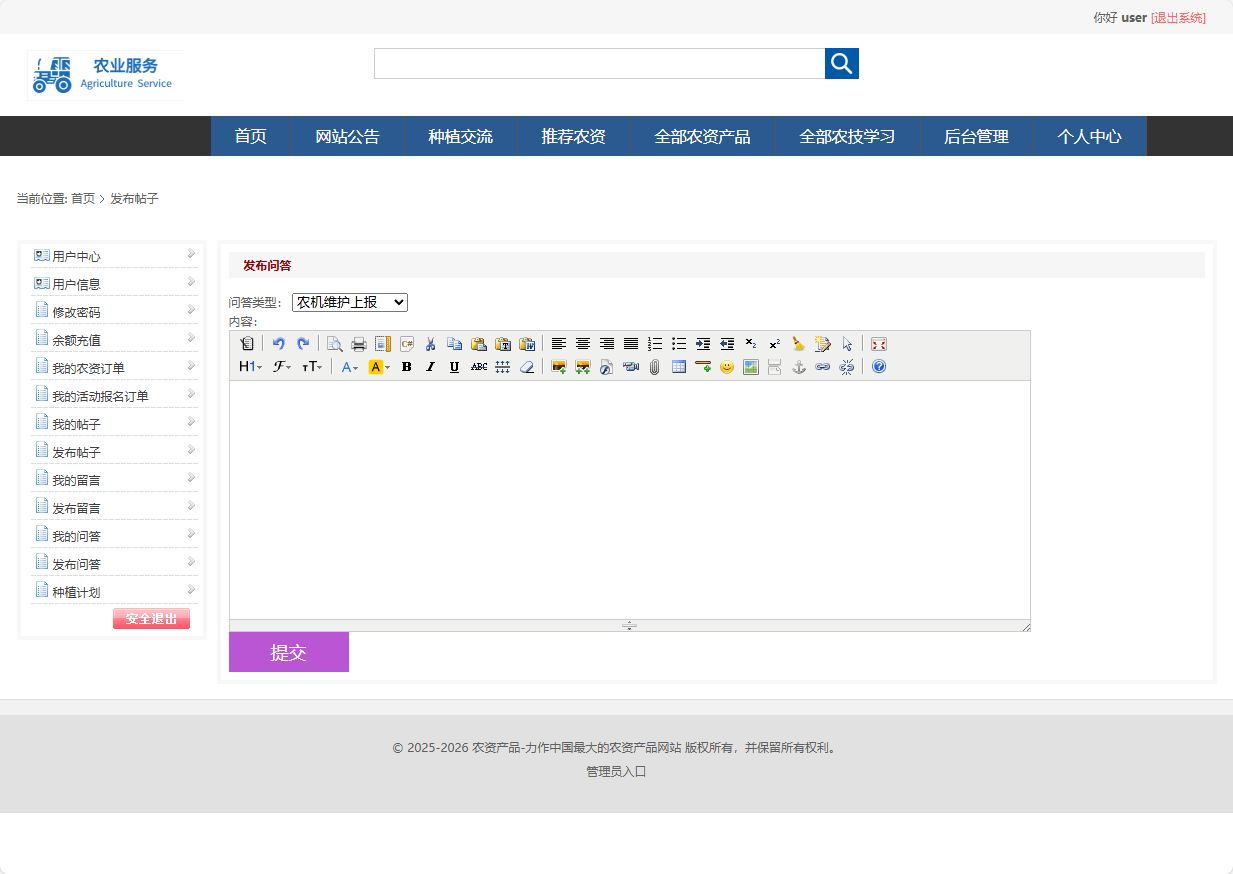Submit the form with the 提交 button

289,651
